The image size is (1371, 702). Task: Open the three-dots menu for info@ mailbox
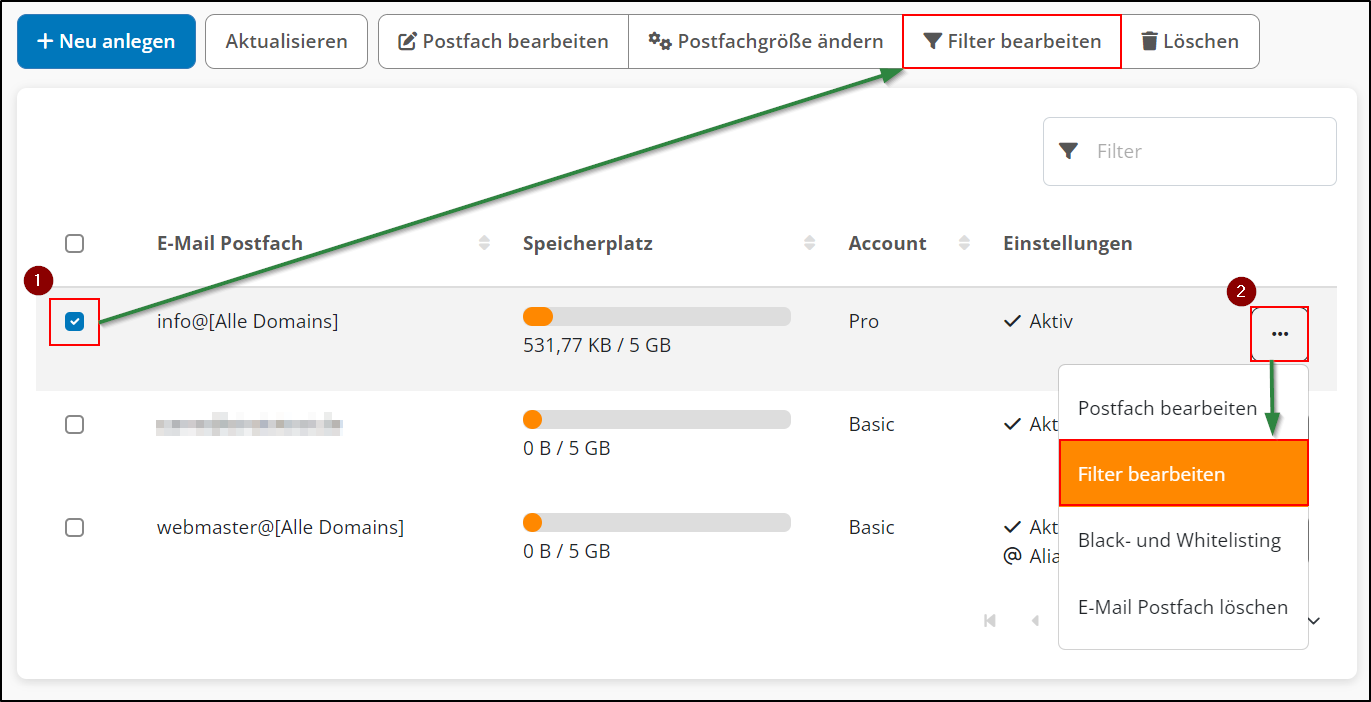tap(1279, 334)
